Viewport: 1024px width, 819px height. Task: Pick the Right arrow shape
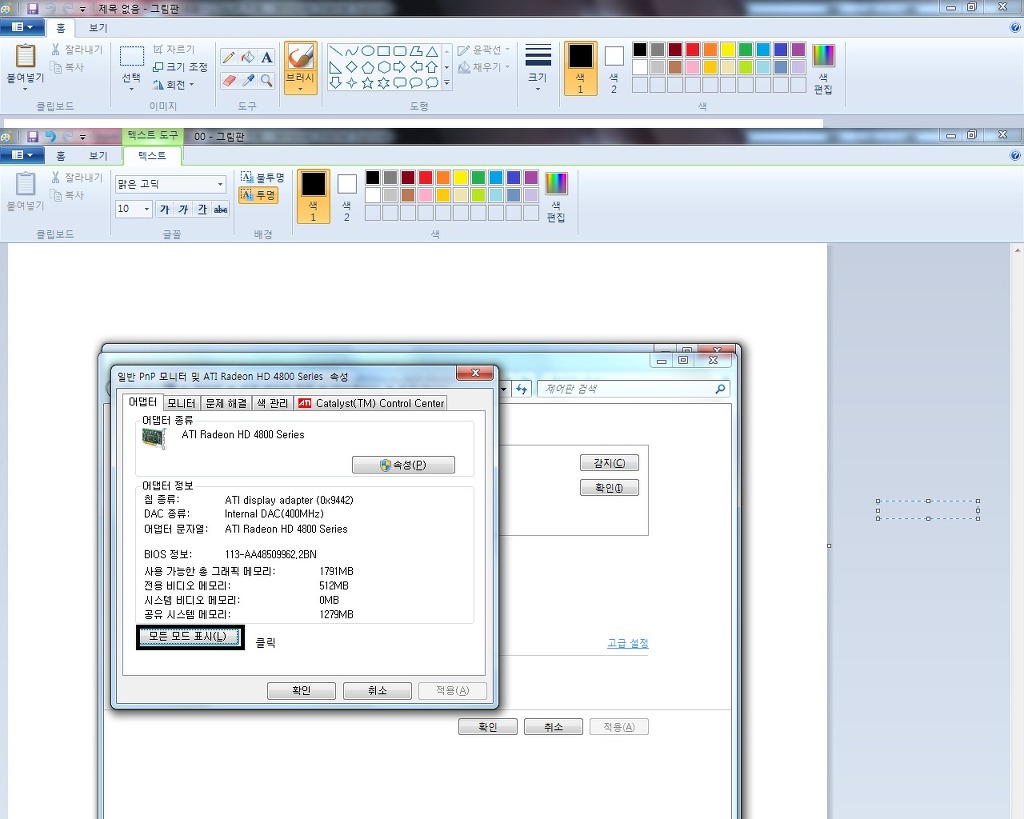pos(400,67)
